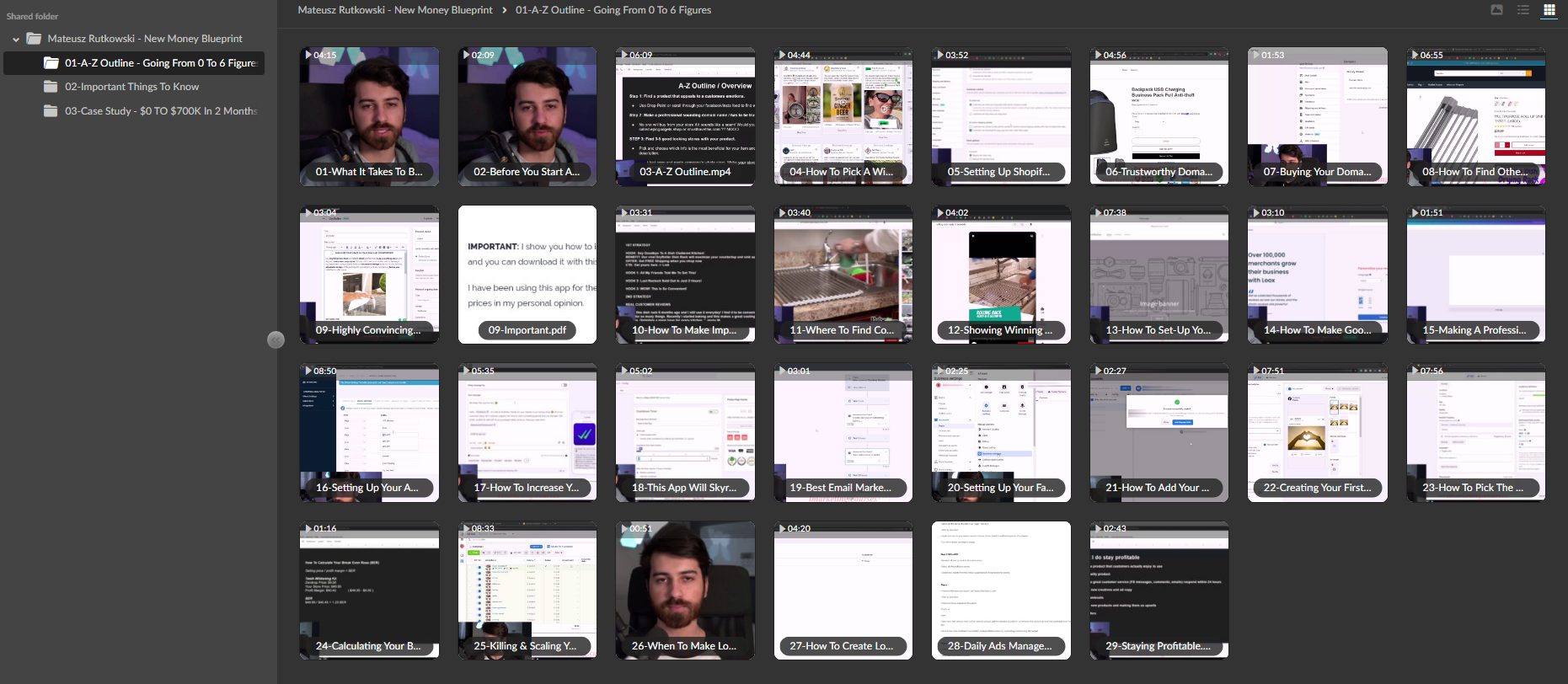
Task: Open the '06-Trustworthy Doma...' video
Action: tap(1159, 116)
